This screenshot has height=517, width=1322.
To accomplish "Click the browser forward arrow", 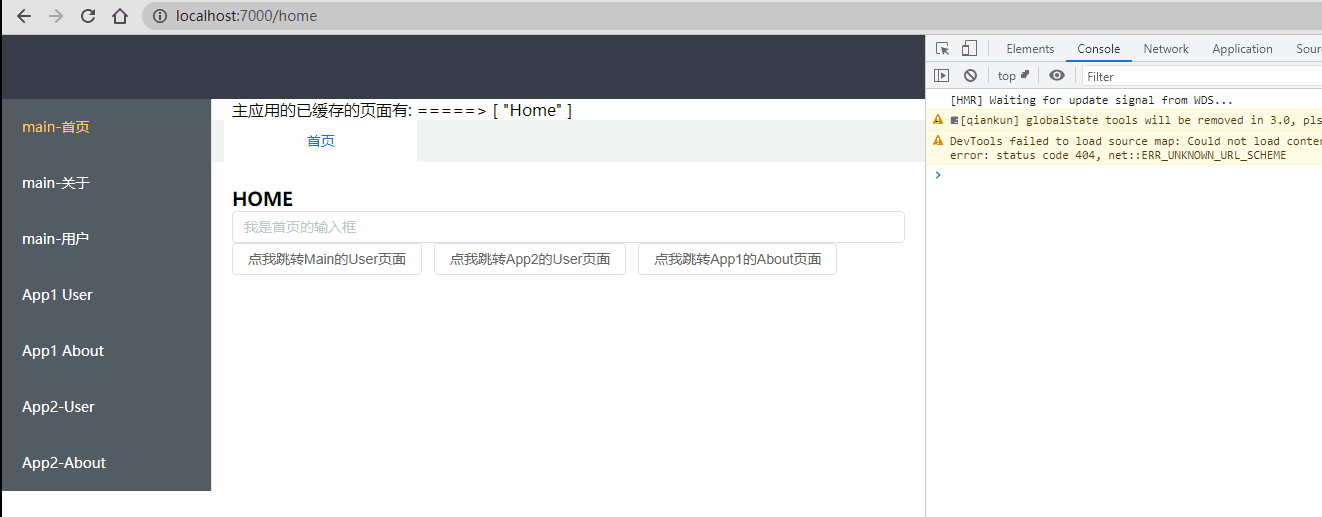I will click(56, 16).
